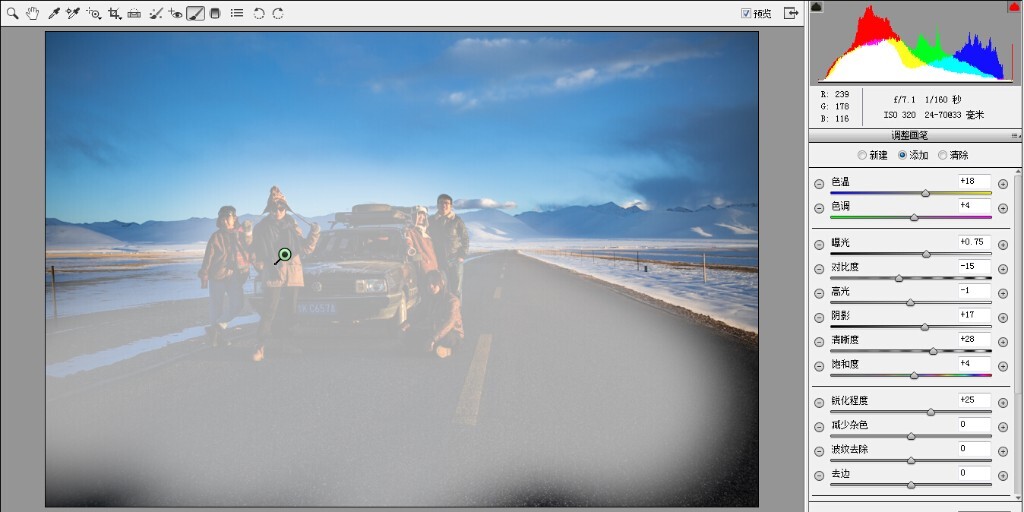Increase 清晰度 with its plus button

coord(1003,342)
